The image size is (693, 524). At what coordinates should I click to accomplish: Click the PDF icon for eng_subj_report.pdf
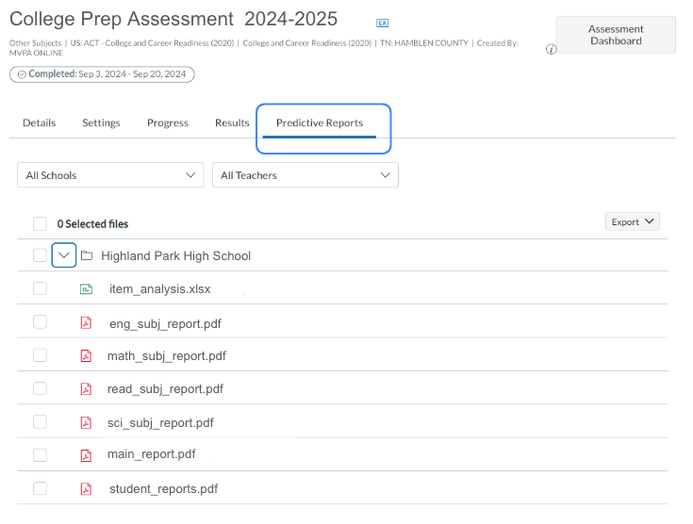point(86,323)
